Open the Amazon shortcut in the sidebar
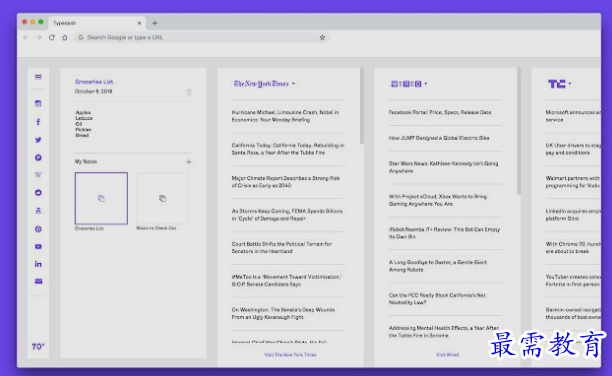 (38, 211)
